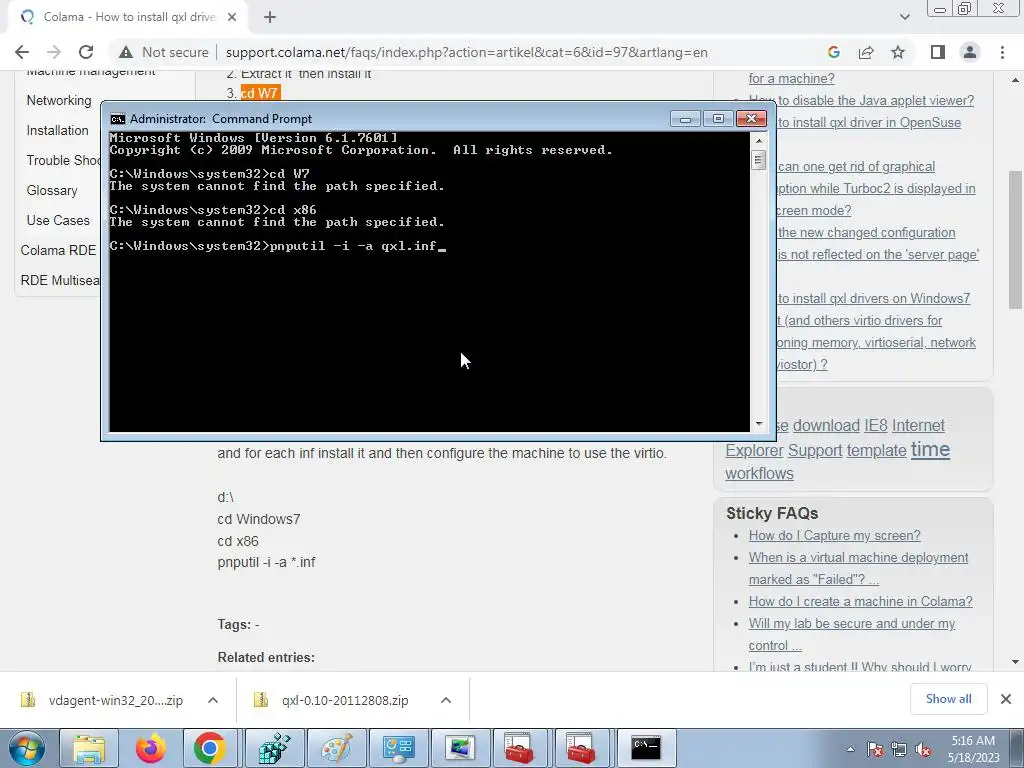Click page scrollbar down arrow

(x=1015, y=662)
